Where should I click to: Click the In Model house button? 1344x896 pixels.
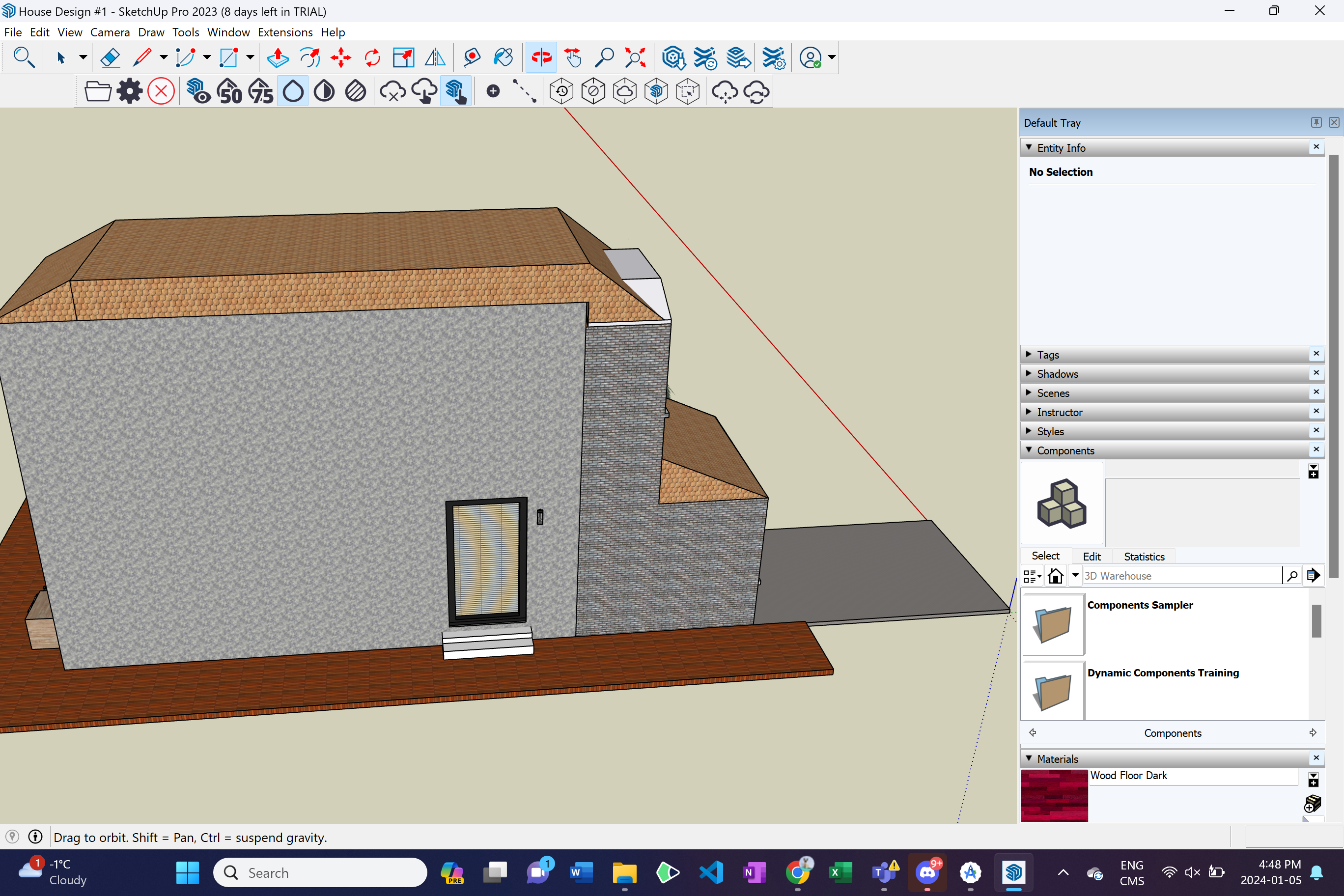[x=1056, y=576]
